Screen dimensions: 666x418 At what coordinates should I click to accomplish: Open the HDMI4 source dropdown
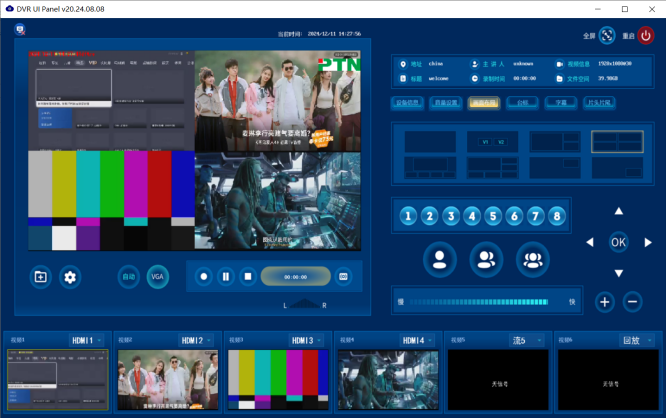tap(417, 340)
